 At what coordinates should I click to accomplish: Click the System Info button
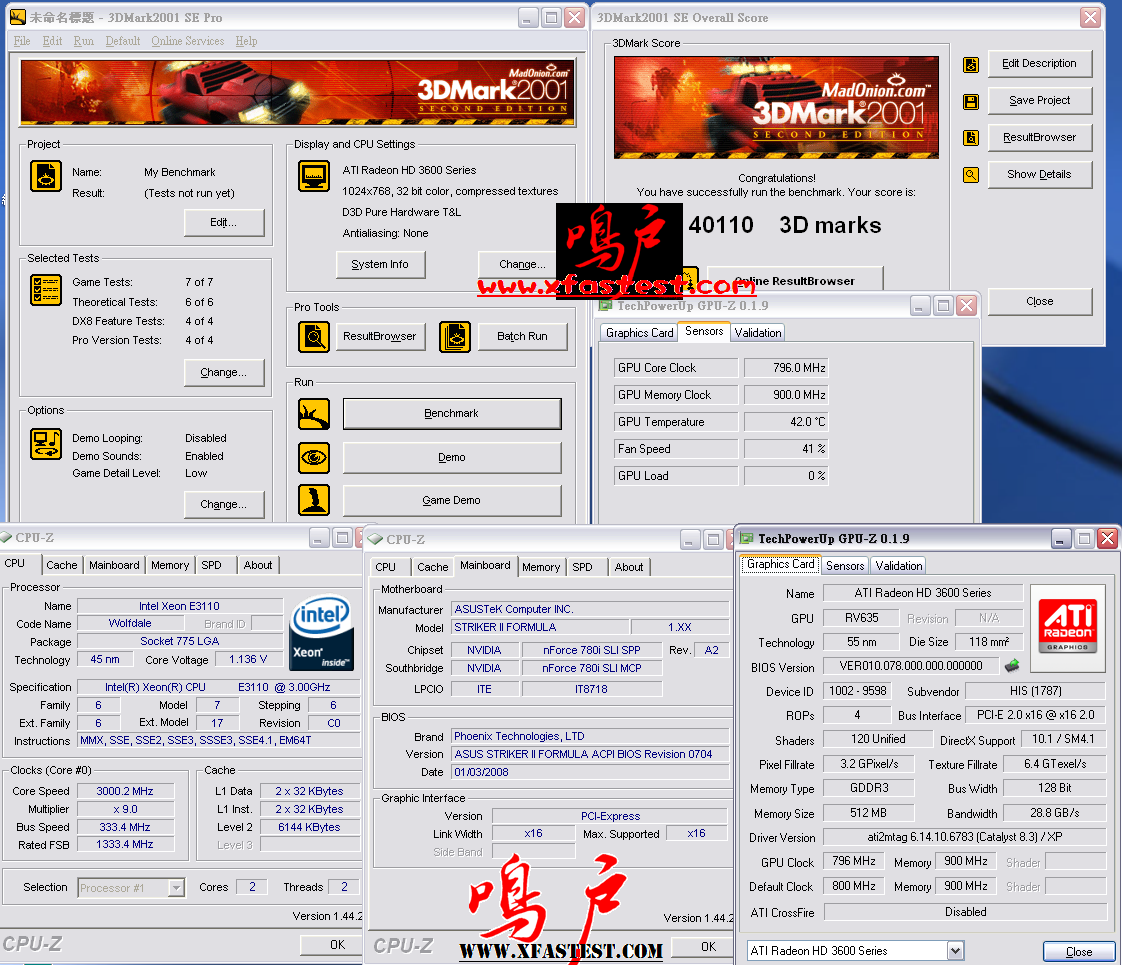380,265
